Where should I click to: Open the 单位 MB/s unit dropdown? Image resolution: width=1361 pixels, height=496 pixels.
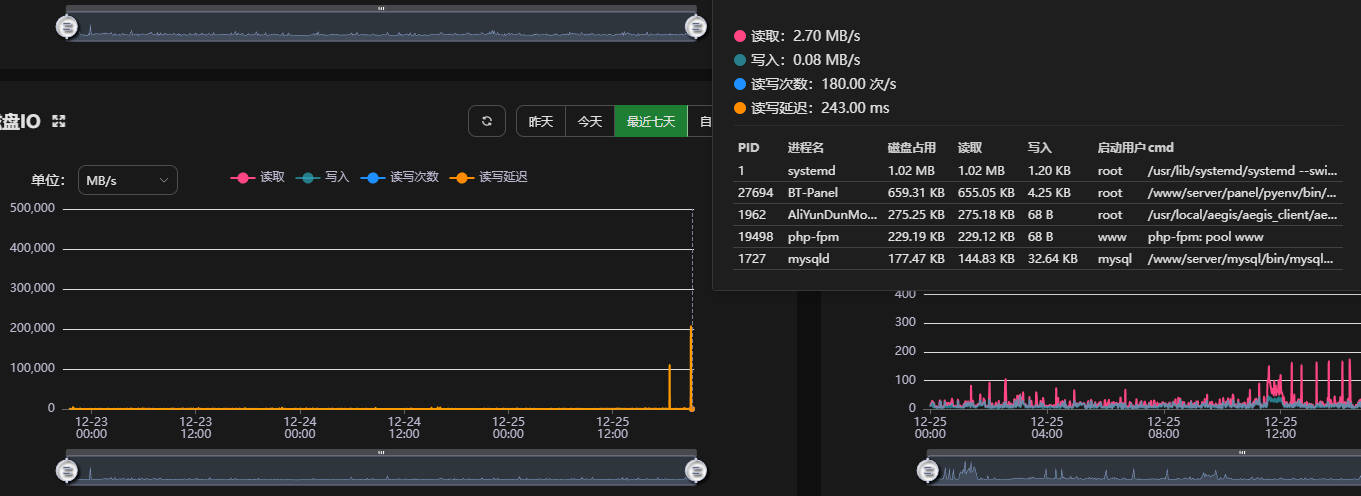pyautogui.click(x=128, y=180)
